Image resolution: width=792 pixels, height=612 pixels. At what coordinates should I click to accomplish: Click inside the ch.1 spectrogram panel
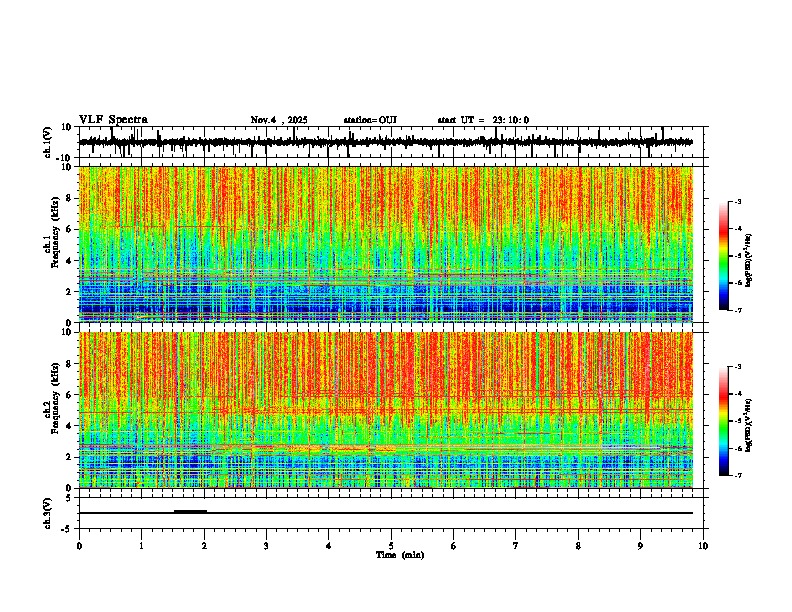[386, 244]
